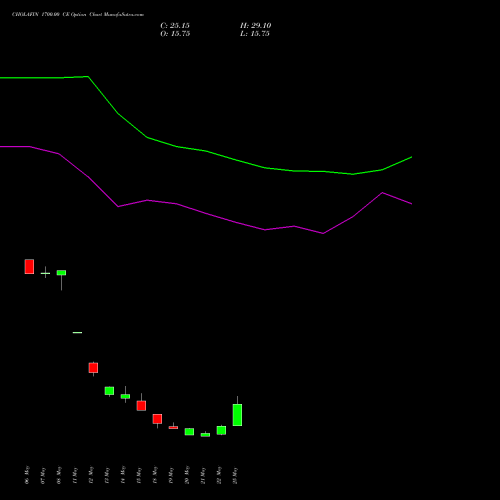Click the flat green dash candle on 11 May
The image size is (500, 500).
point(77,332)
